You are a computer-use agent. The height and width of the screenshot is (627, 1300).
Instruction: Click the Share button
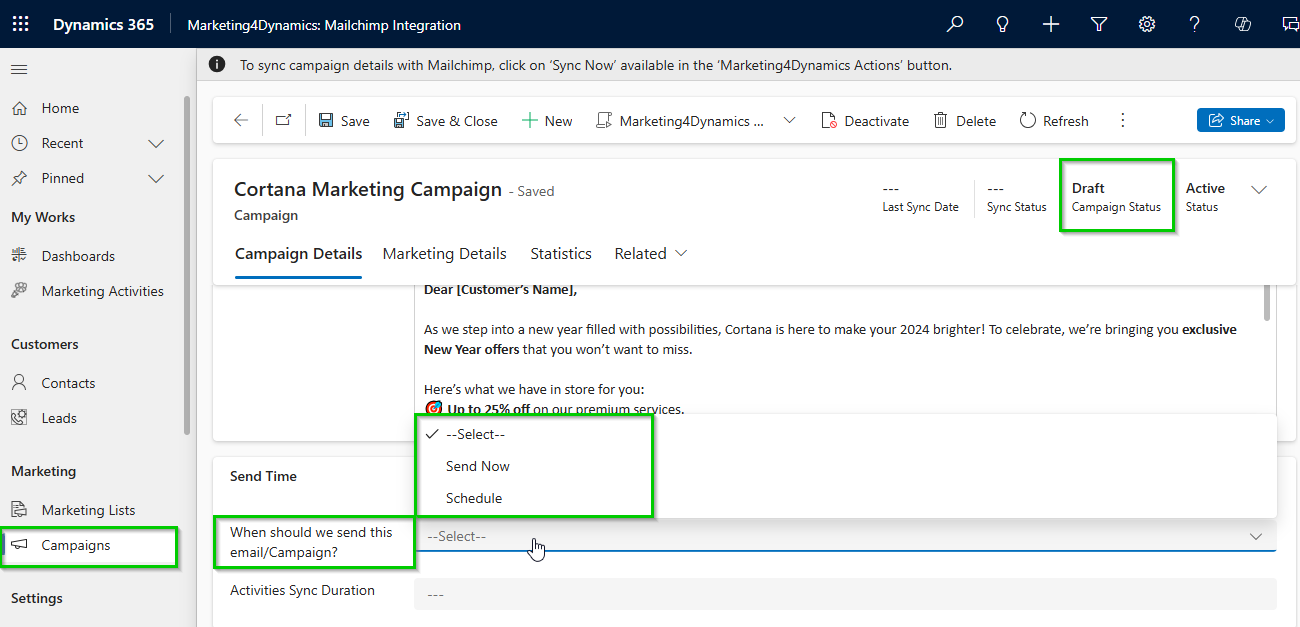pyautogui.click(x=1240, y=120)
